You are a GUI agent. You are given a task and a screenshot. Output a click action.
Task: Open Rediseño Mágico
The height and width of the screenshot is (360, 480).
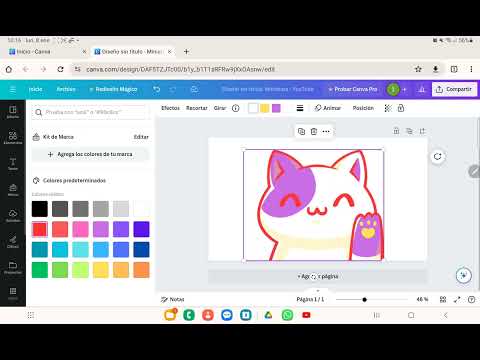pos(113,89)
